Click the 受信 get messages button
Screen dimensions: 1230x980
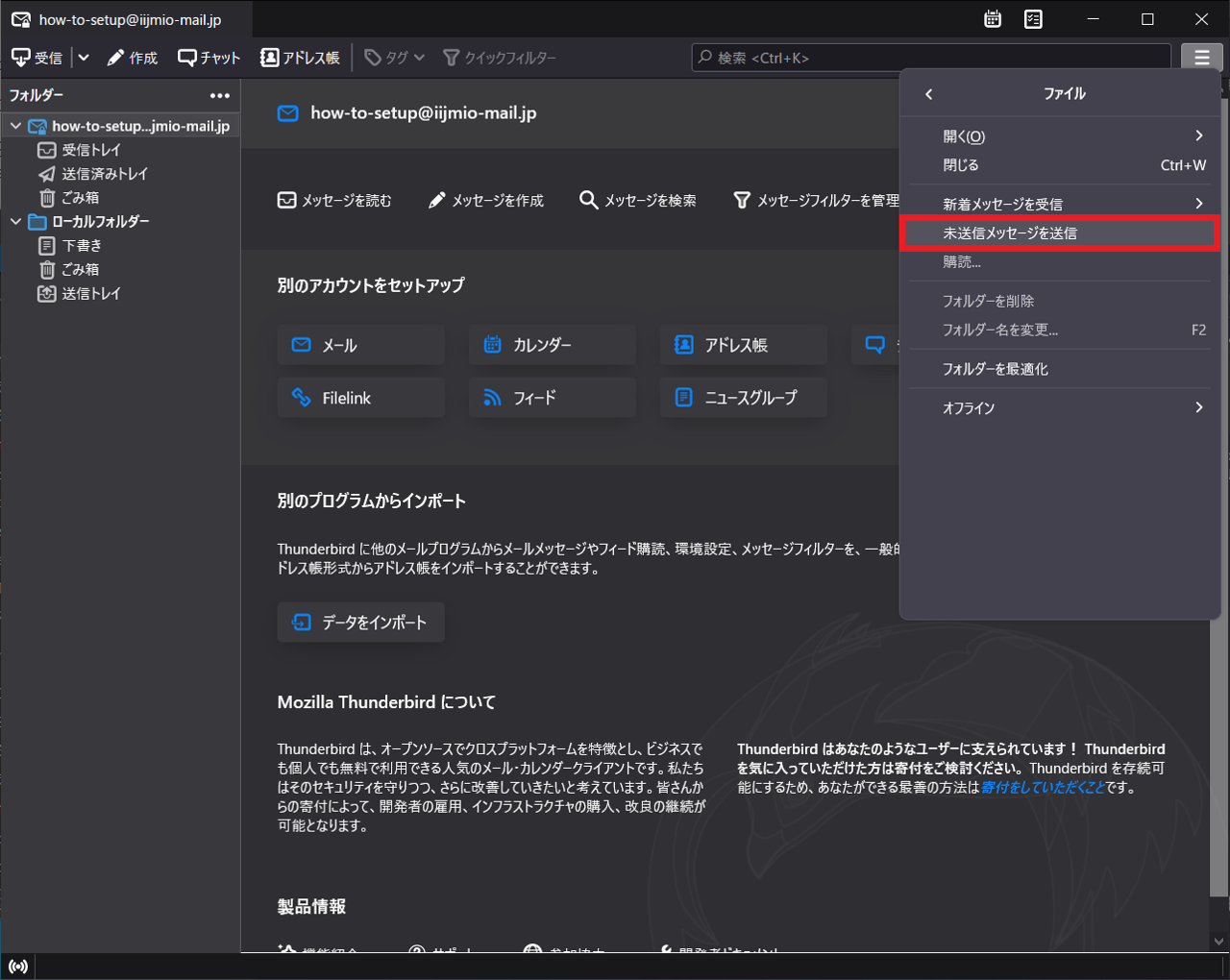coord(37,58)
